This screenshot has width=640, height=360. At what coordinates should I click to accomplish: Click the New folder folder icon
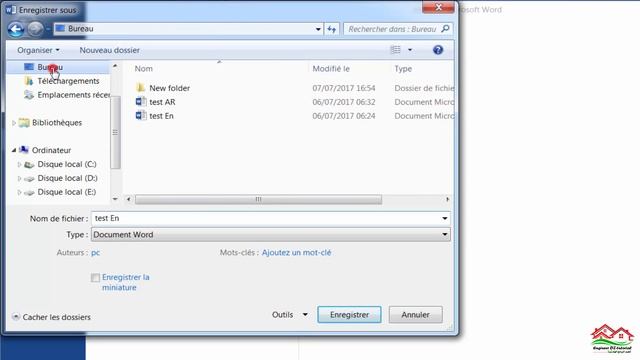[x=141, y=88]
